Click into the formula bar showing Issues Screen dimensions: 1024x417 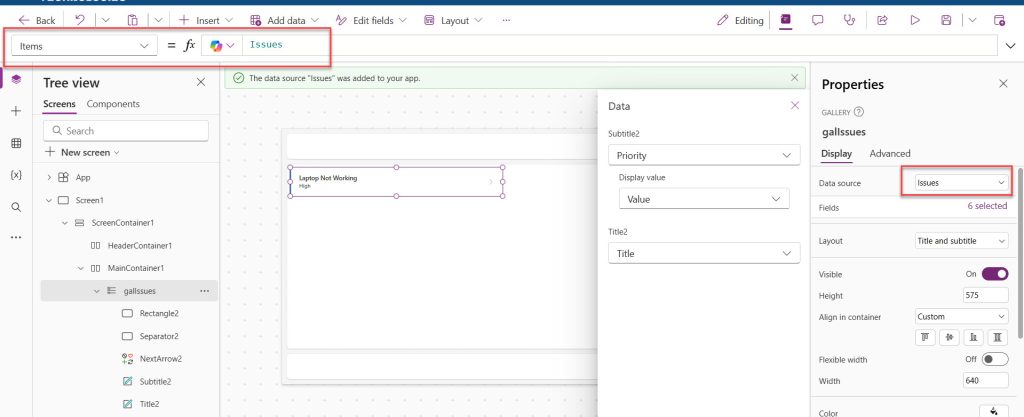619,46
